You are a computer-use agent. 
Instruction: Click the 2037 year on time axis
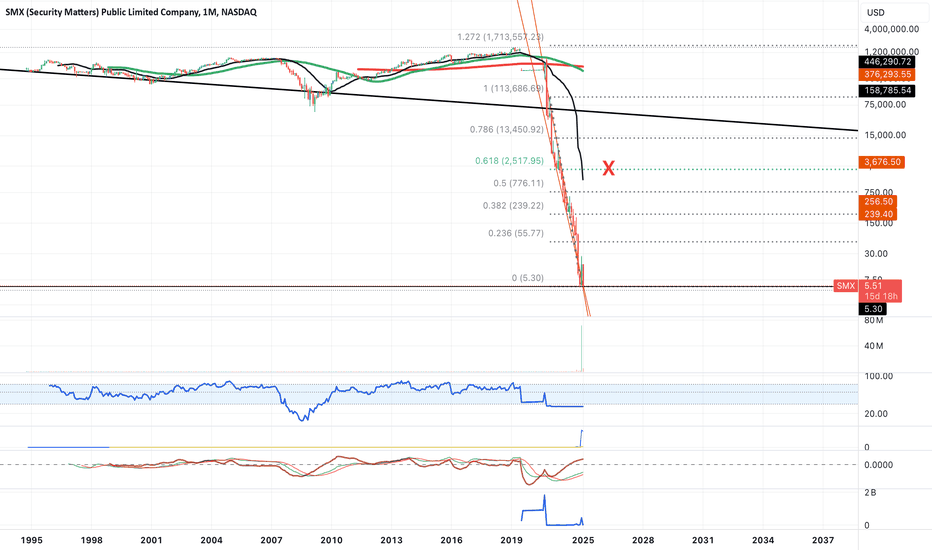coord(823,539)
